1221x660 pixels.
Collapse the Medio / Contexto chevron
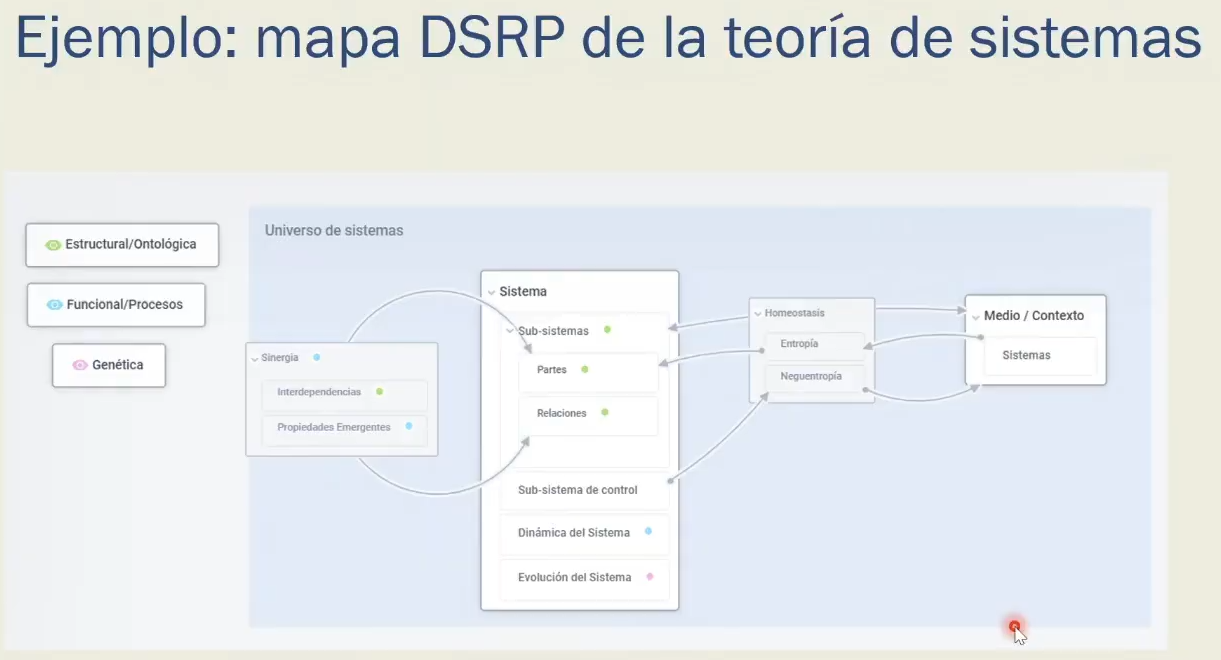point(975,316)
